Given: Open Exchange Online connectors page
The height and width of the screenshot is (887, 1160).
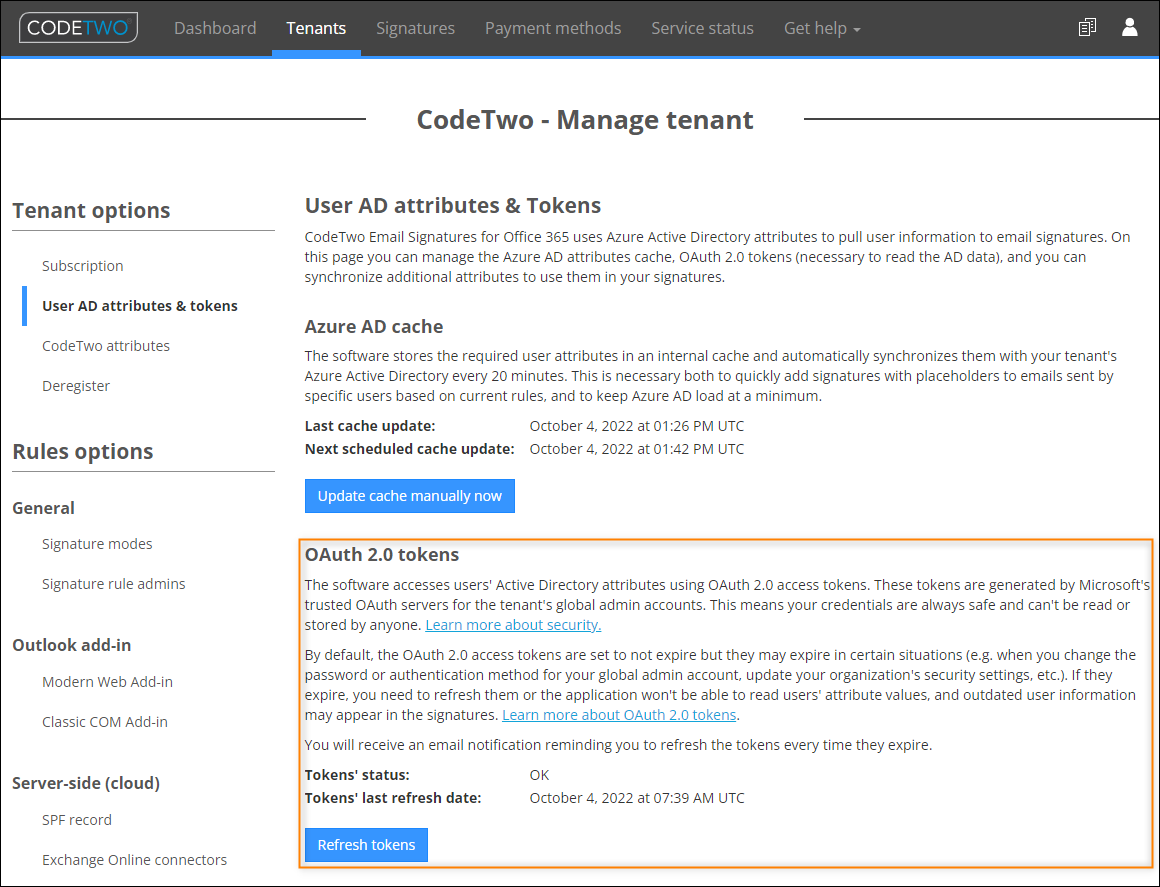Looking at the screenshot, I should tap(135, 860).
